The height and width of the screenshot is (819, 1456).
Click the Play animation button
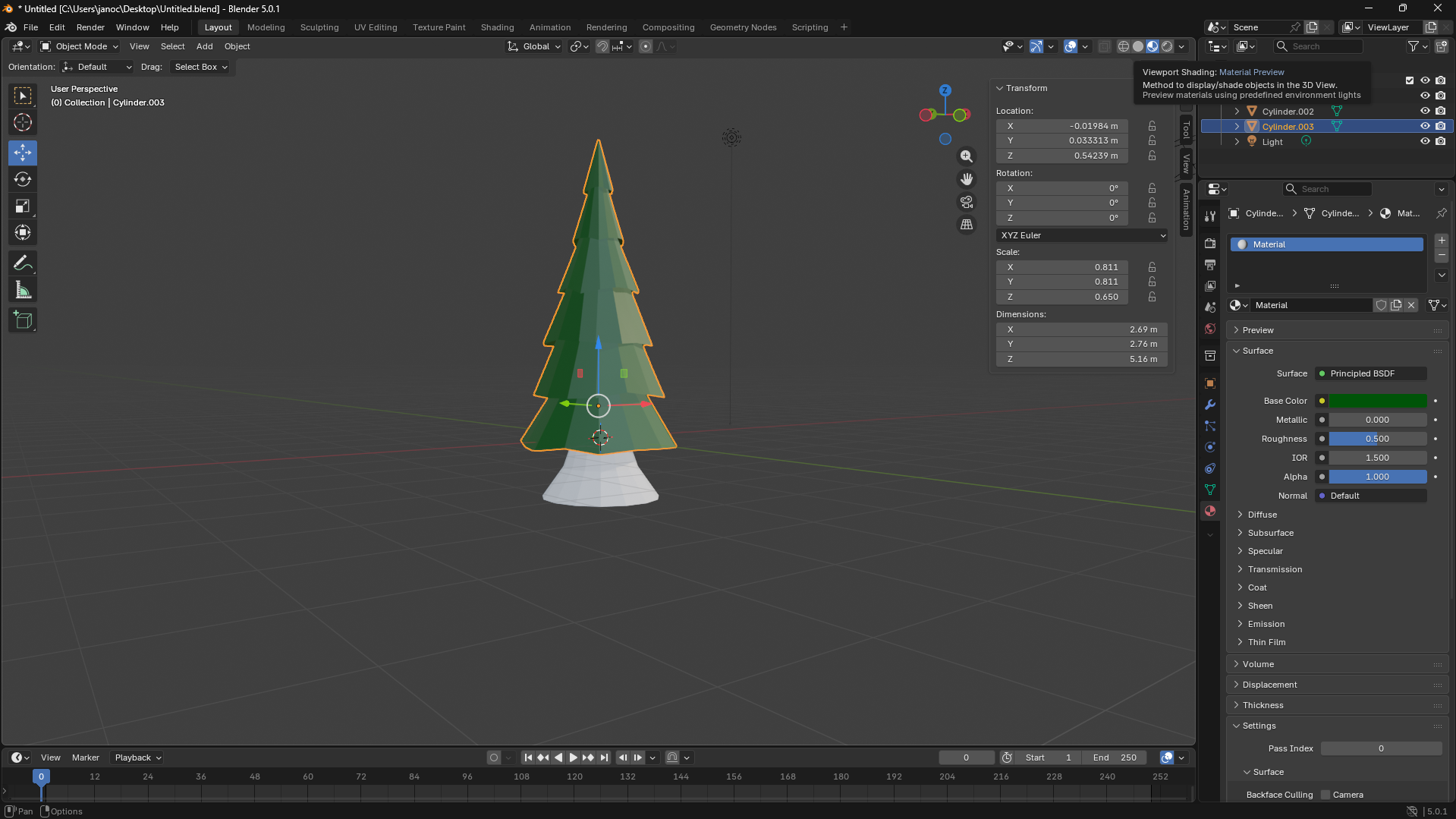[x=574, y=758]
